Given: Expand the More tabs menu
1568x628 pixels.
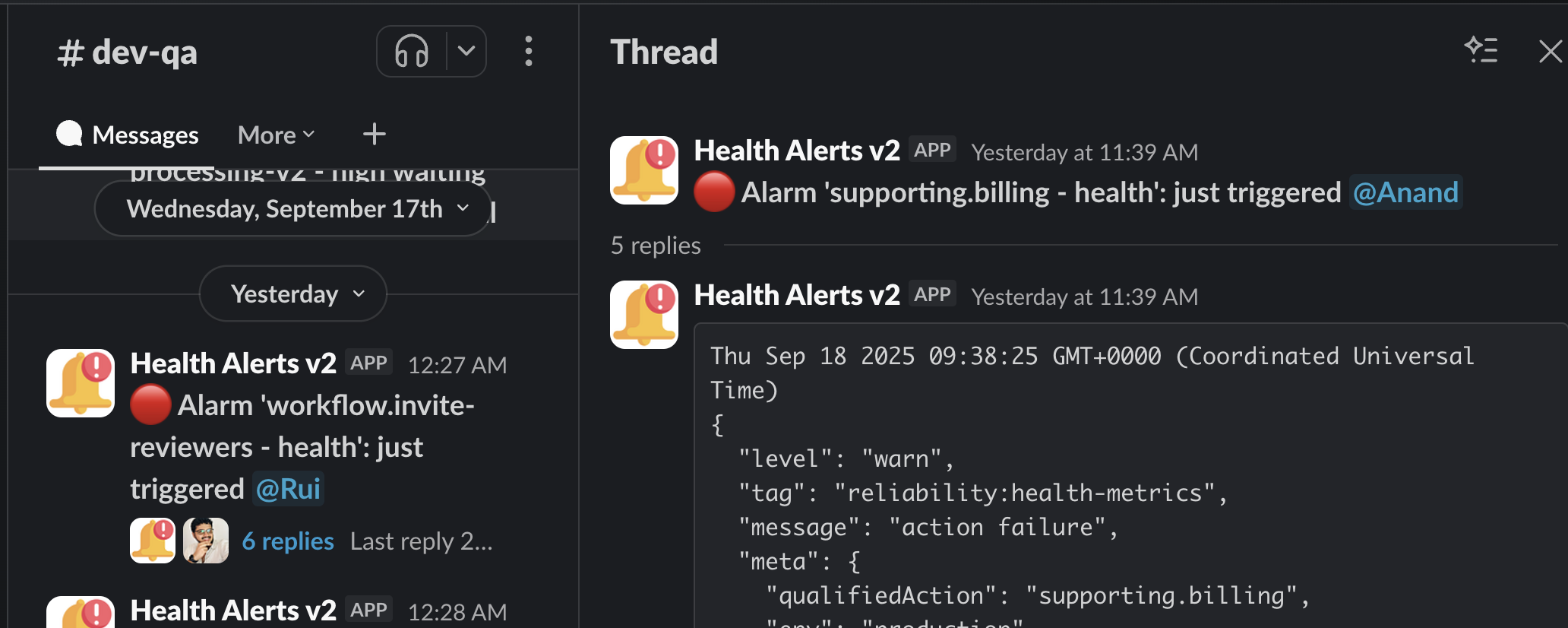Looking at the screenshot, I should pyautogui.click(x=276, y=135).
